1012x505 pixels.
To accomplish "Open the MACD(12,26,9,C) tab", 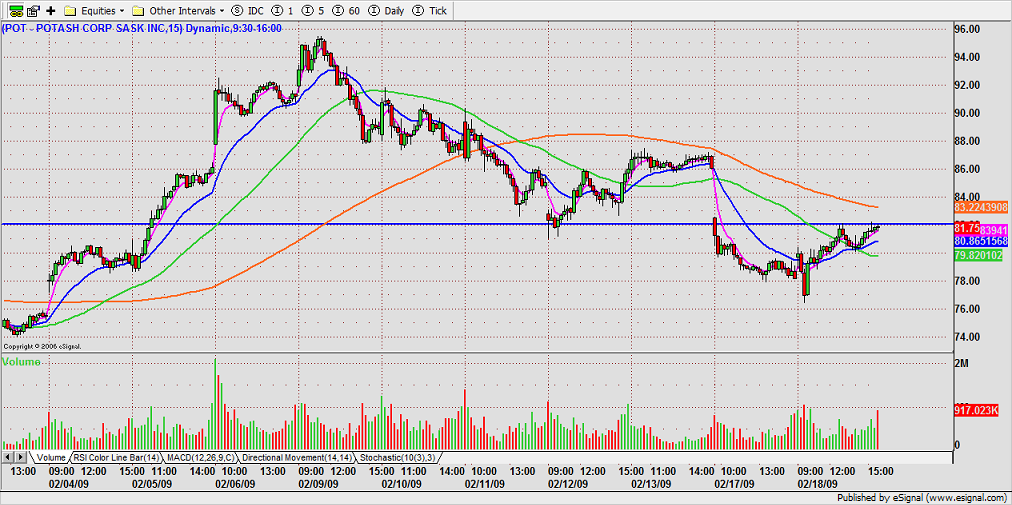I will (x=200, y=457).
